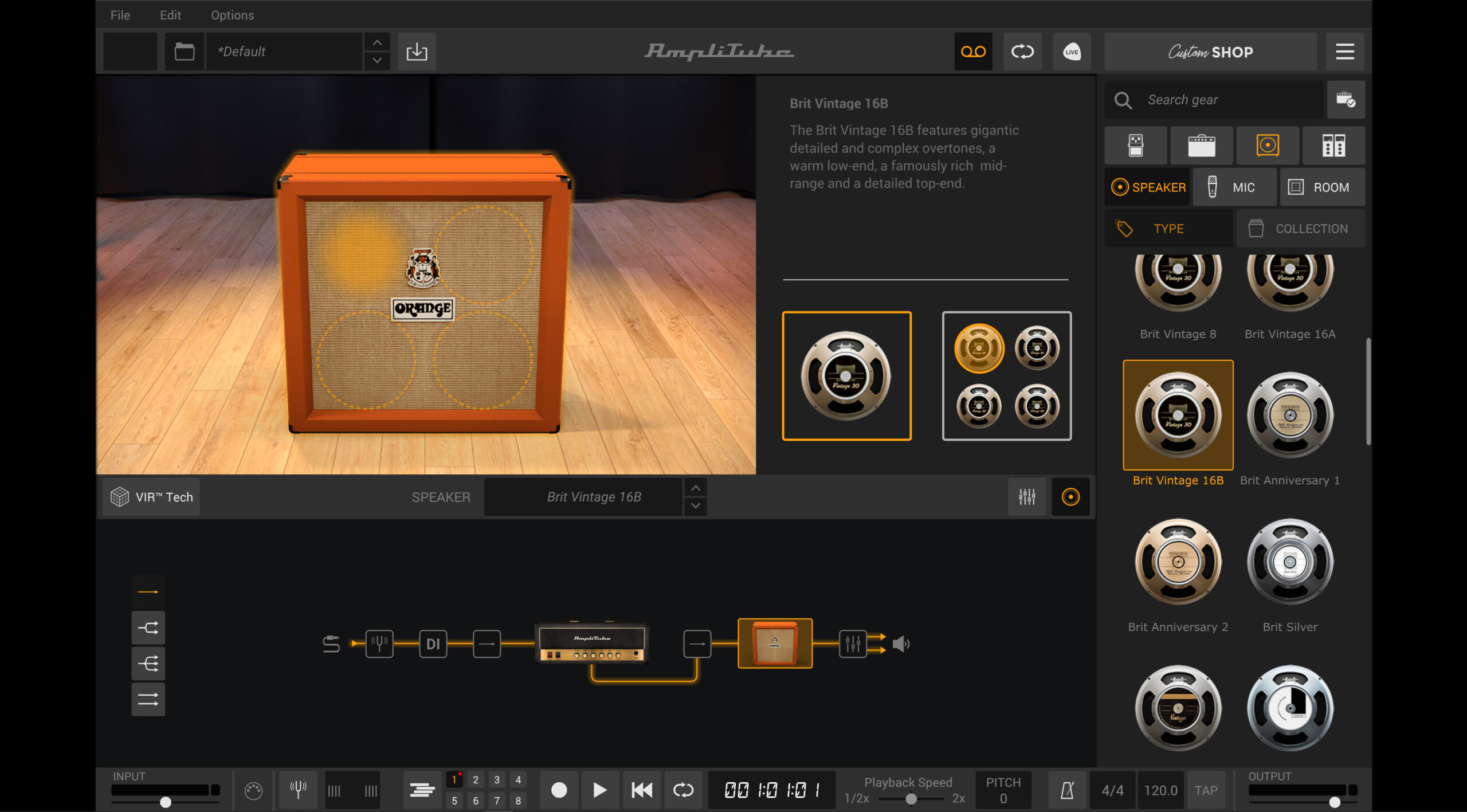Open the Edit menu
The width and height of the screenshot is (1467, 812).
(x=170, y=15)
